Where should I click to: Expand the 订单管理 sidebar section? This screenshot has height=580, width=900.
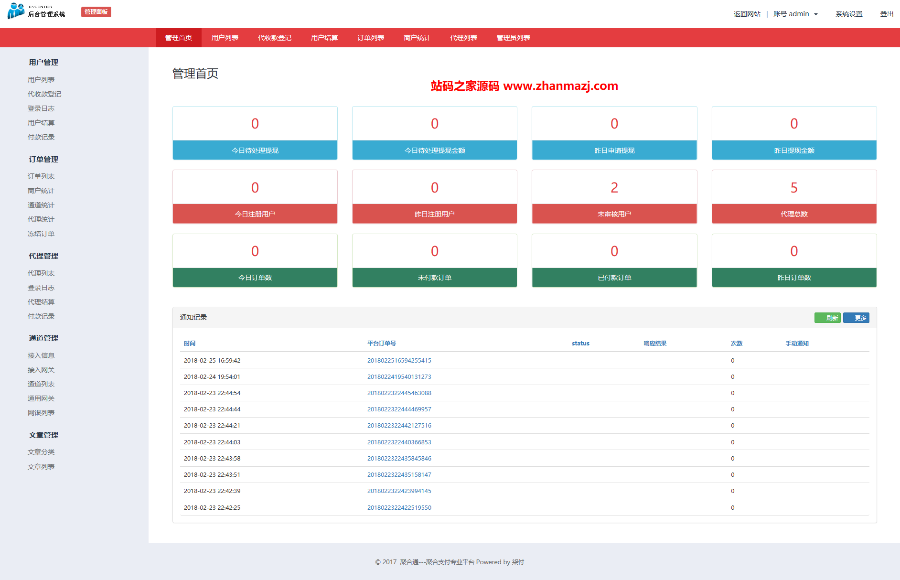[46, 158]
